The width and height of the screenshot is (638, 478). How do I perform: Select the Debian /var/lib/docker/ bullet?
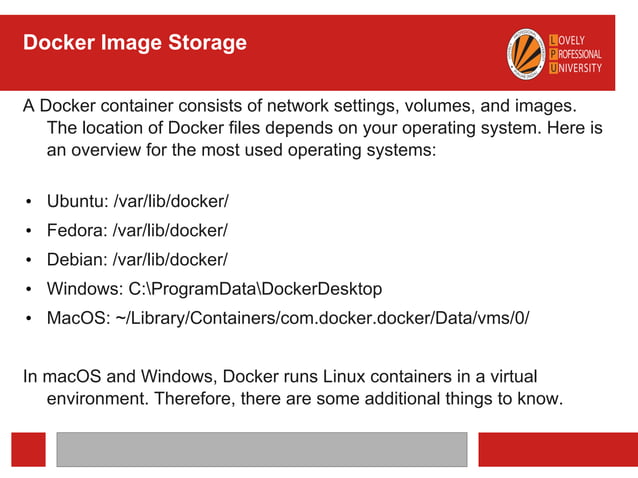(137, 260)
